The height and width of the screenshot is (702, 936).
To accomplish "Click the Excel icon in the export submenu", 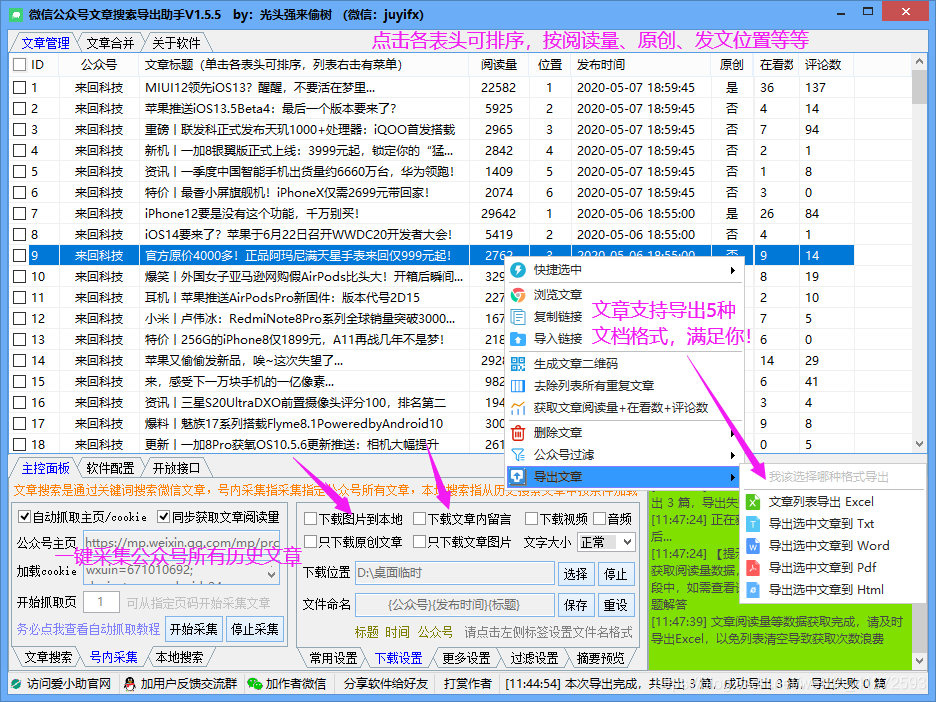I will click(753, 502).
